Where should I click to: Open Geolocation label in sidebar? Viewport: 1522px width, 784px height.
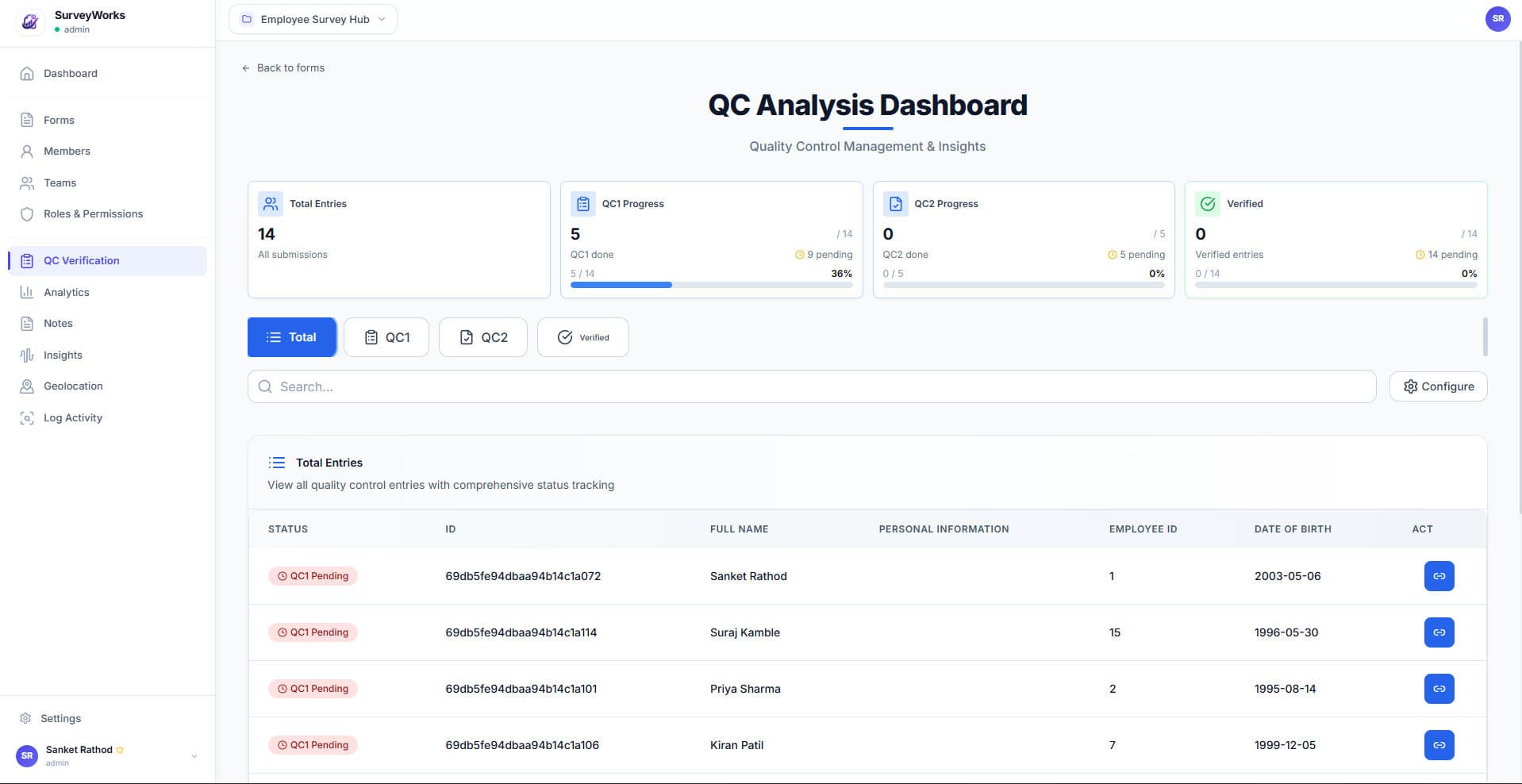point(73,386)
